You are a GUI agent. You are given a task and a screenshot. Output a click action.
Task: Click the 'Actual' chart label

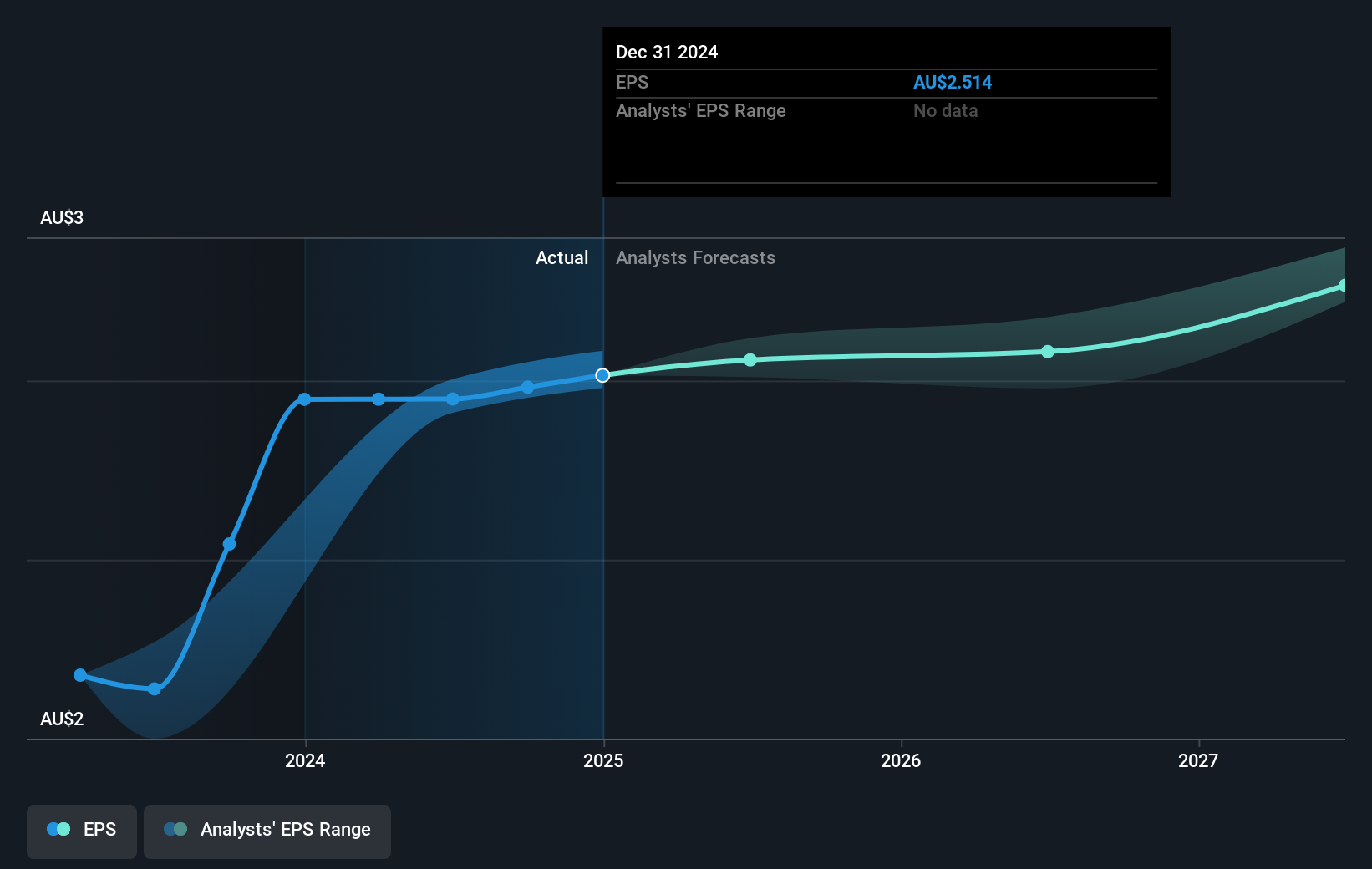[562, 257]
